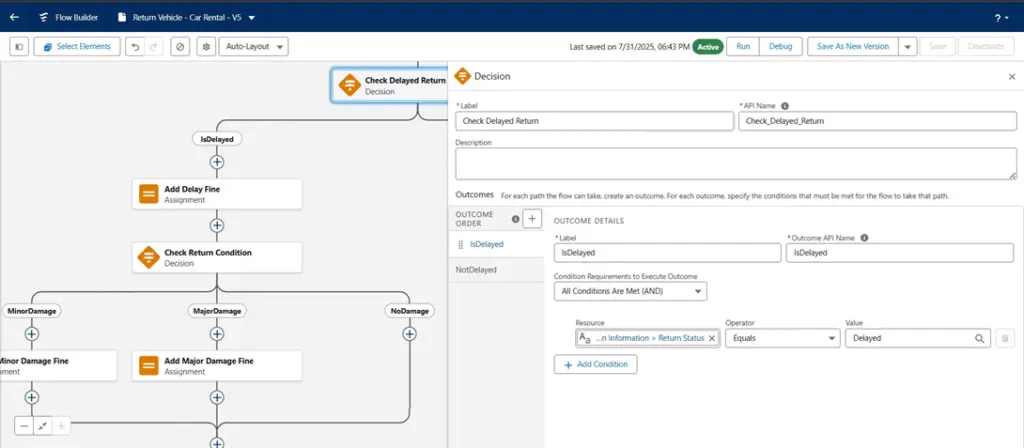
Task: Toggle the left toolbox panel icon
Action: coord(19,46)
